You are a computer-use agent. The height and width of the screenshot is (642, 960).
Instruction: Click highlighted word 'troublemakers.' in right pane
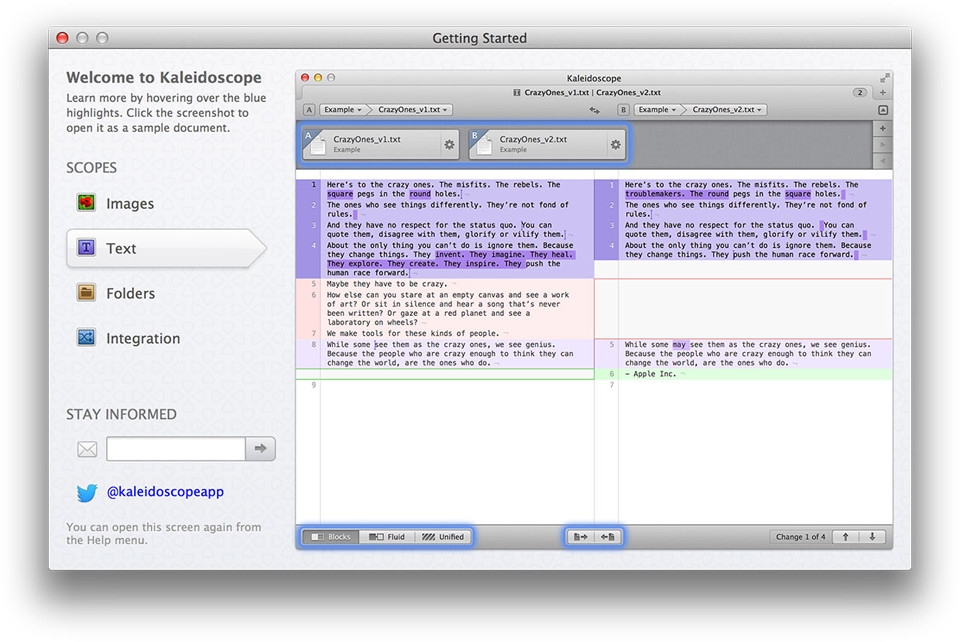point(655,194)
